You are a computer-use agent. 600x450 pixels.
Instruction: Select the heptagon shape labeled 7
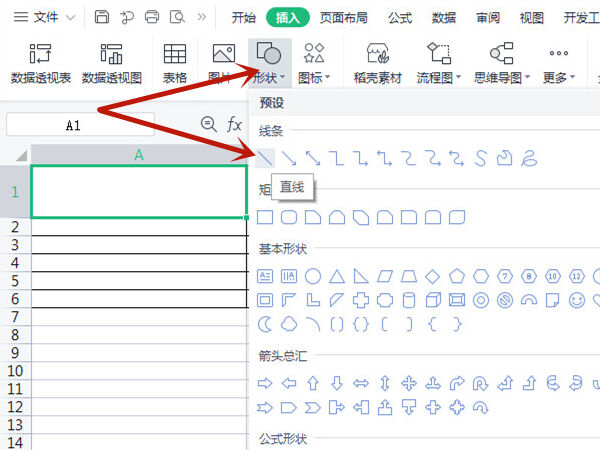[505, 276]
